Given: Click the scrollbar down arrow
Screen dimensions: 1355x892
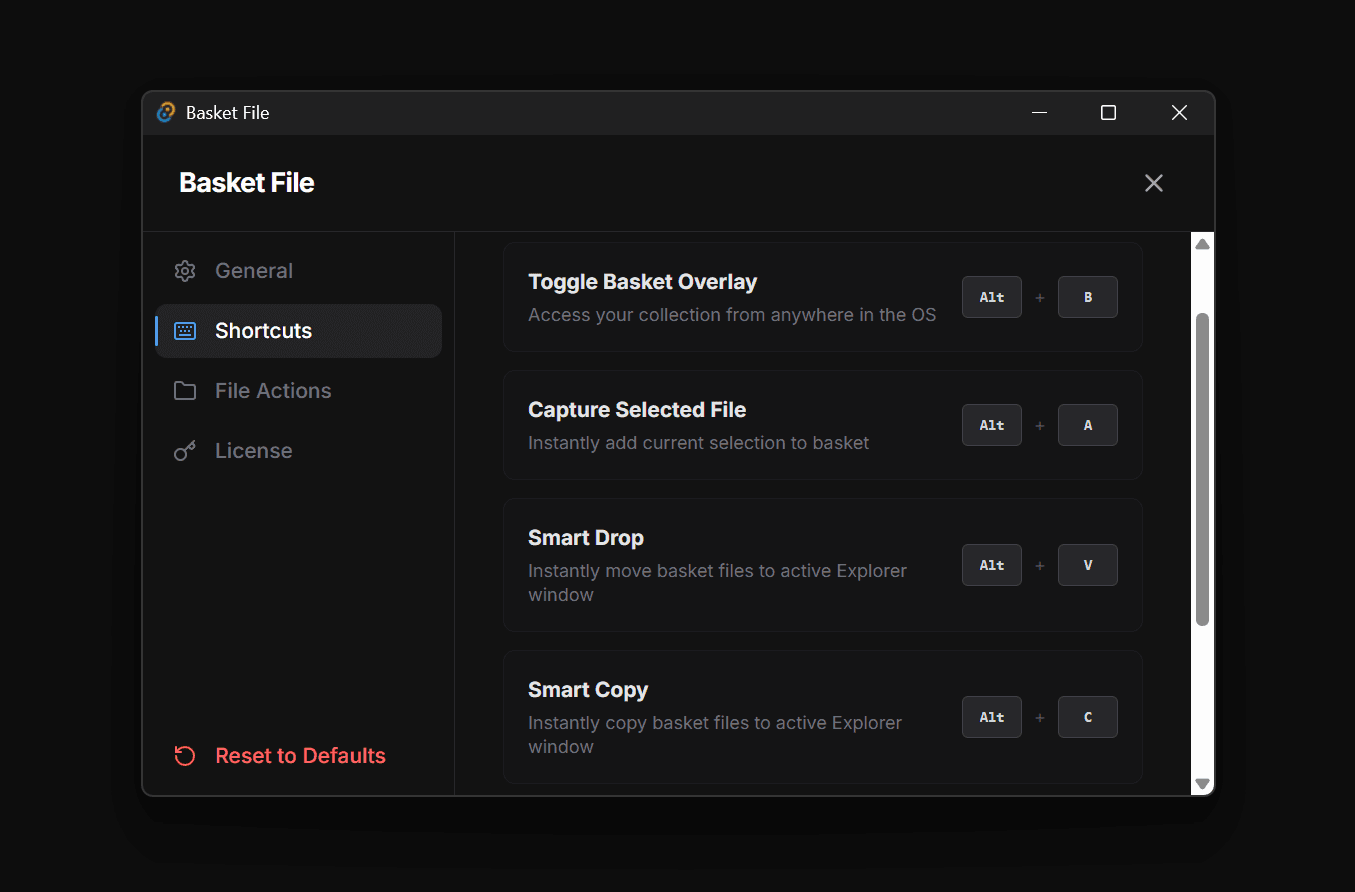Looking at the screenshot, I should tap(1203, 784).
